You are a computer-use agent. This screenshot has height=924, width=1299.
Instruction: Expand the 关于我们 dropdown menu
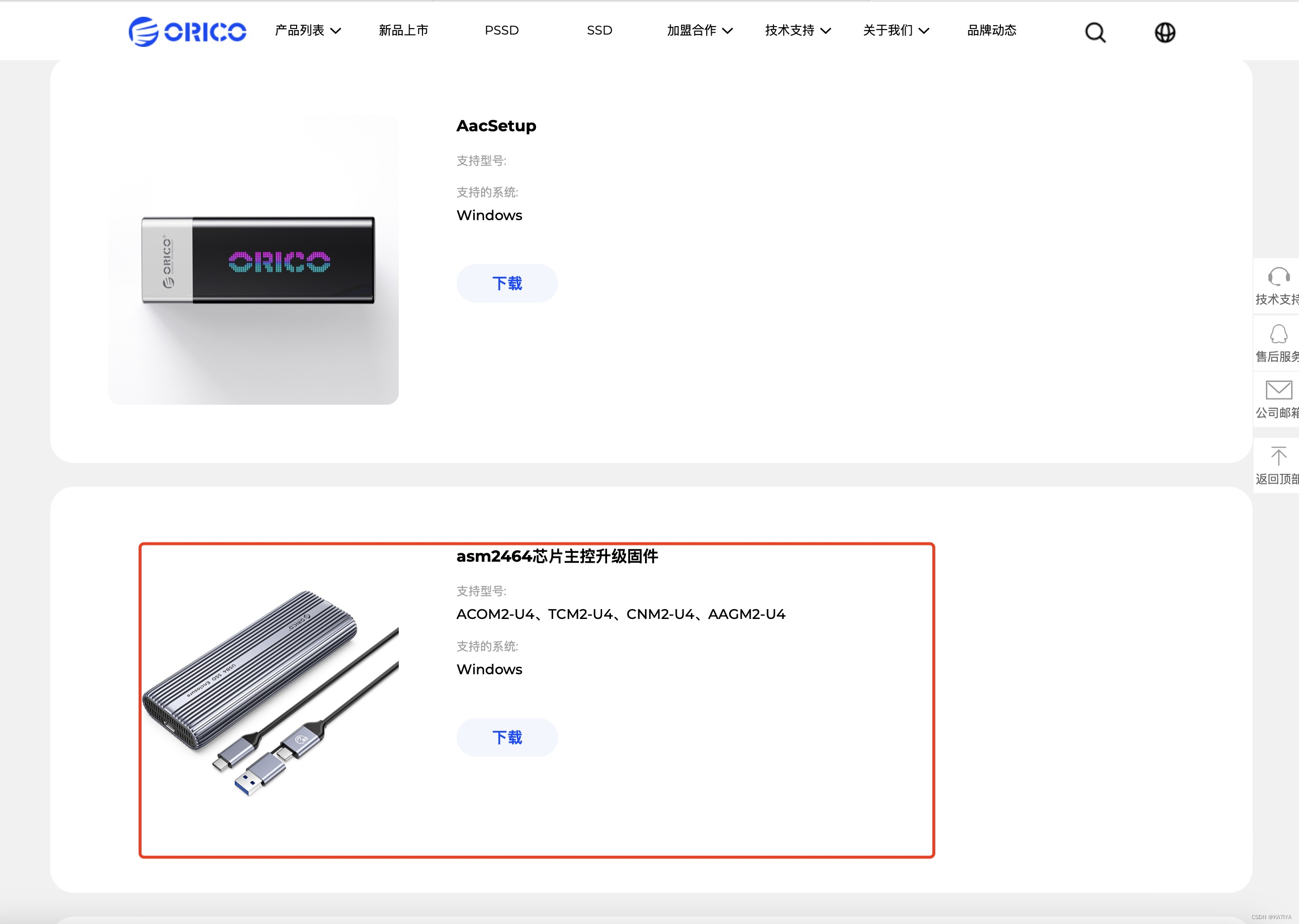(x=896, y=30)
